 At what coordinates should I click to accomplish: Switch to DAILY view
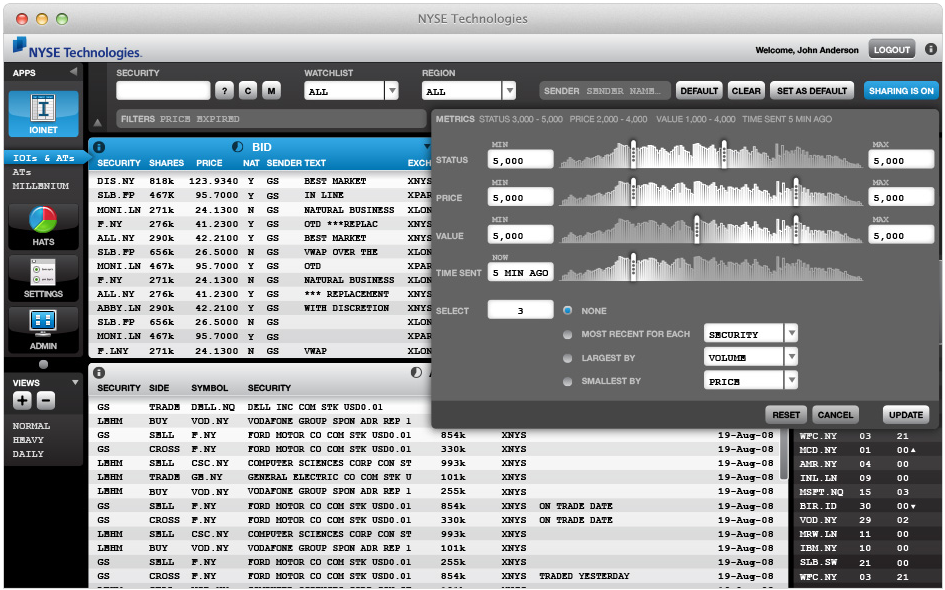28,454
